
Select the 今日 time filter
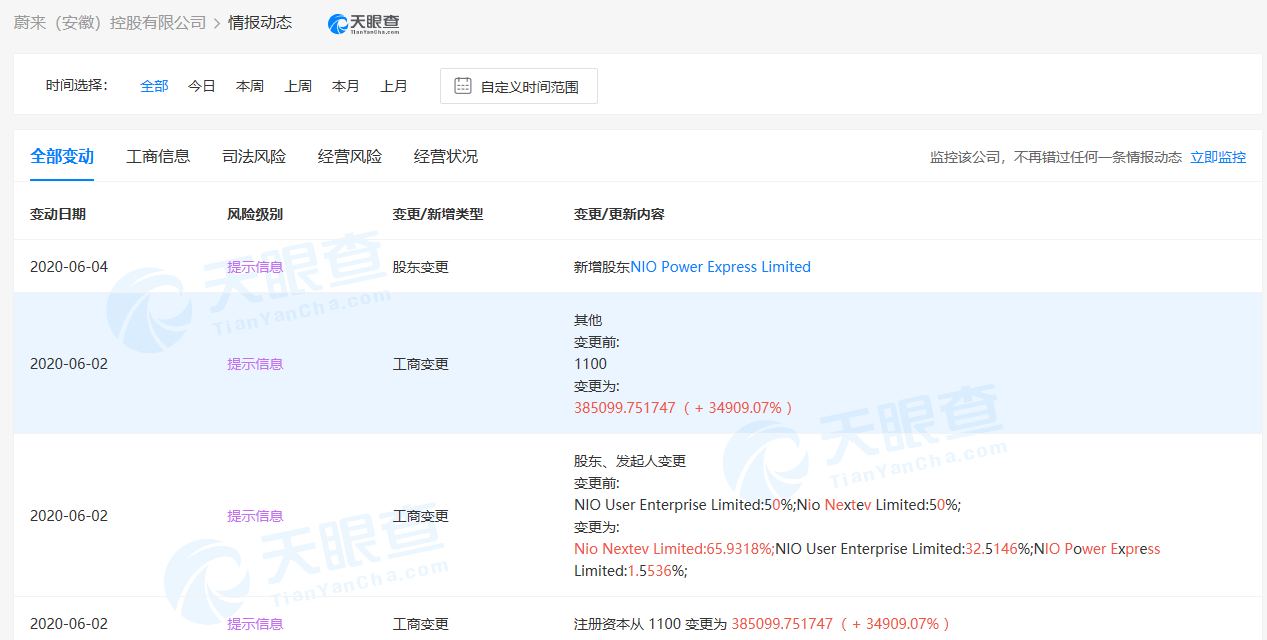point(202,86)
